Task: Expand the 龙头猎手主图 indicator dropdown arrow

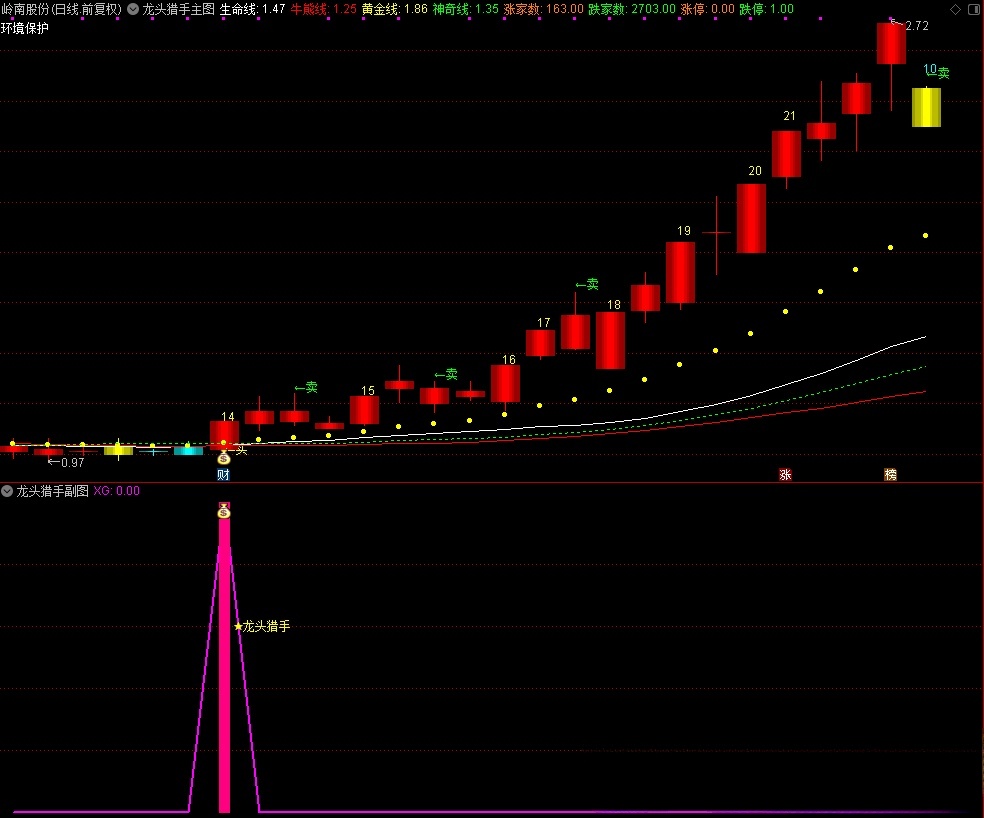Action: 133,9
